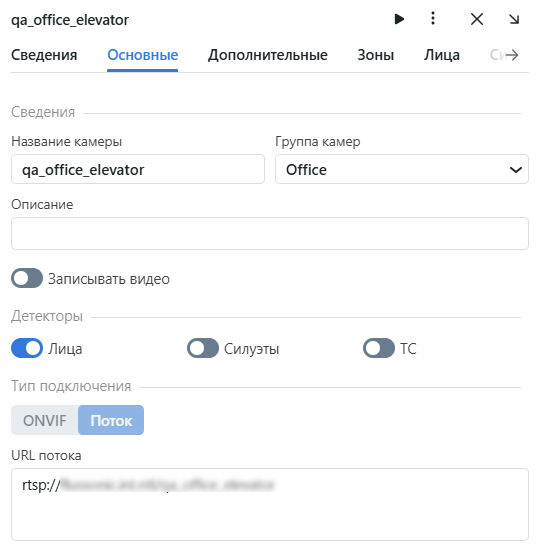Switch to the Дополнительные tab
547x556 pixels.
(268, 55)
